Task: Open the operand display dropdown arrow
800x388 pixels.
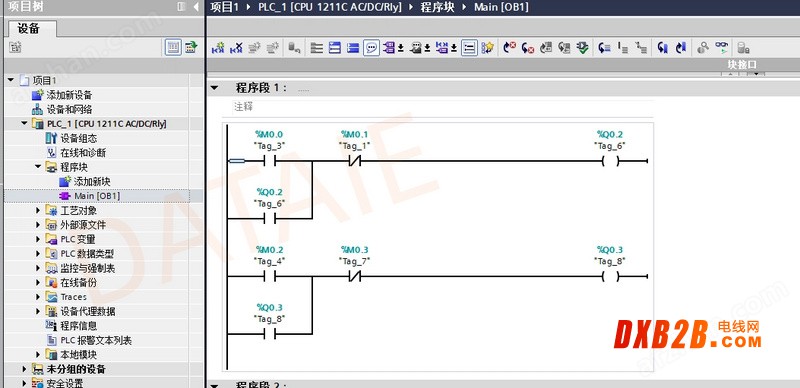Action: [401, 48]
